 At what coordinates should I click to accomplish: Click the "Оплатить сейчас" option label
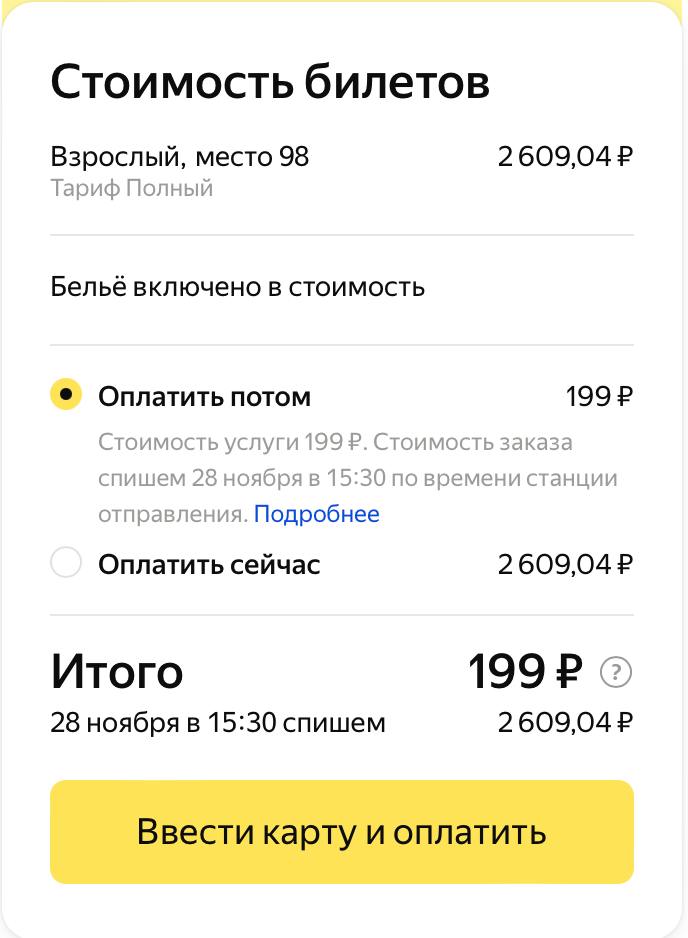pos(209,565)
